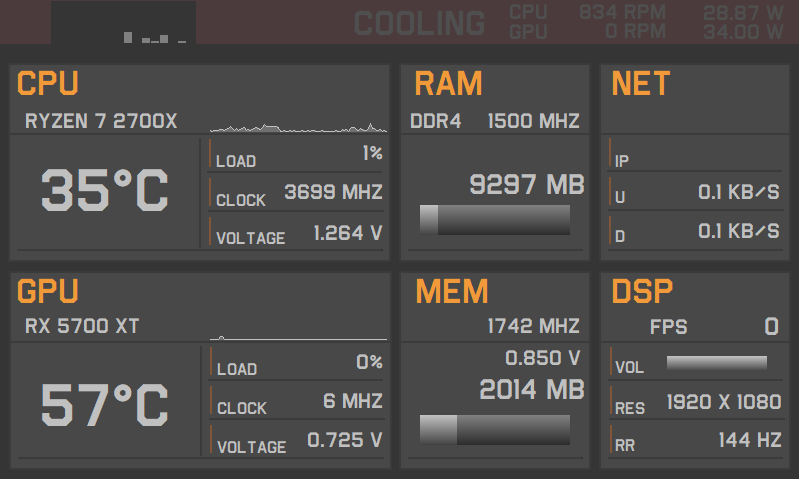
Task: Click the COOLING header at top
Action: pyautogui.click(x=419, y=23)
